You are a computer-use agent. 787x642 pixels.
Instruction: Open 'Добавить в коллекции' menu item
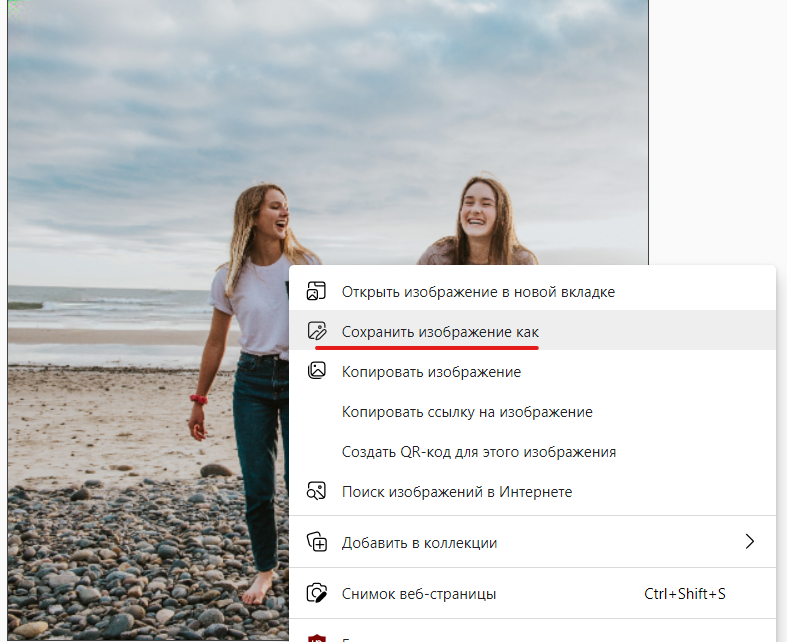533,542
